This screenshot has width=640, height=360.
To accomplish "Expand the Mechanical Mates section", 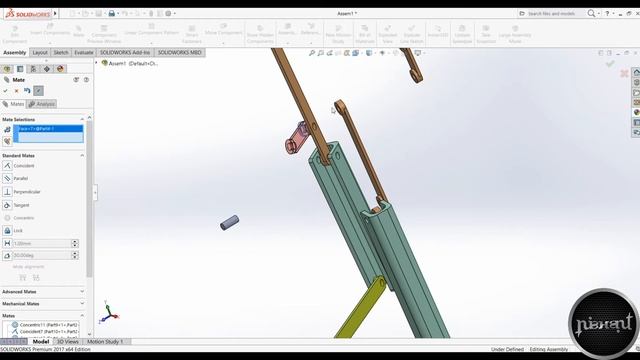I will (82, 304).
